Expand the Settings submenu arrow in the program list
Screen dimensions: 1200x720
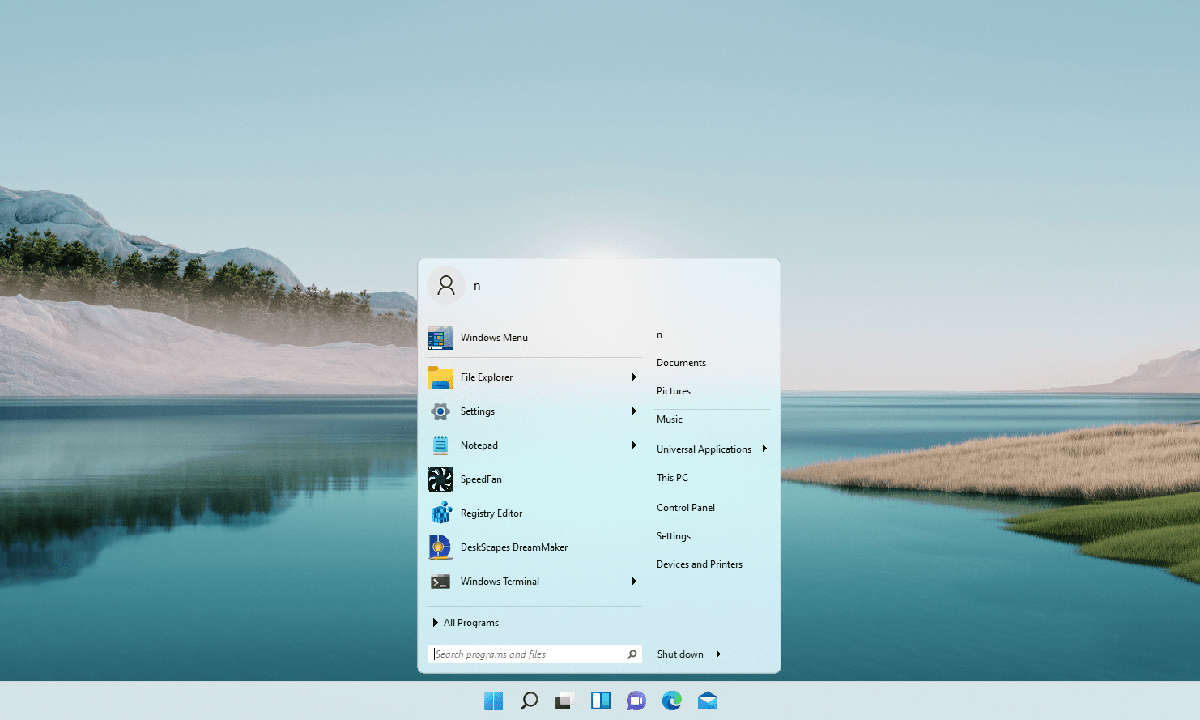(634, 411)
